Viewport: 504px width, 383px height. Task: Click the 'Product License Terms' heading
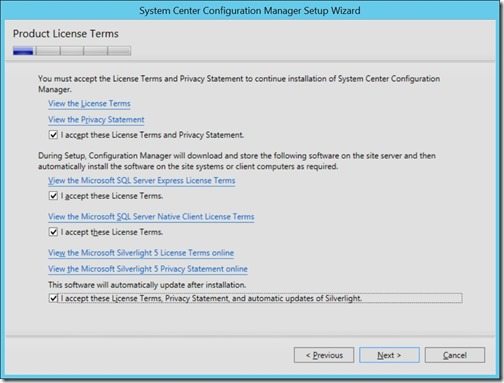click(x=66, y=34)
